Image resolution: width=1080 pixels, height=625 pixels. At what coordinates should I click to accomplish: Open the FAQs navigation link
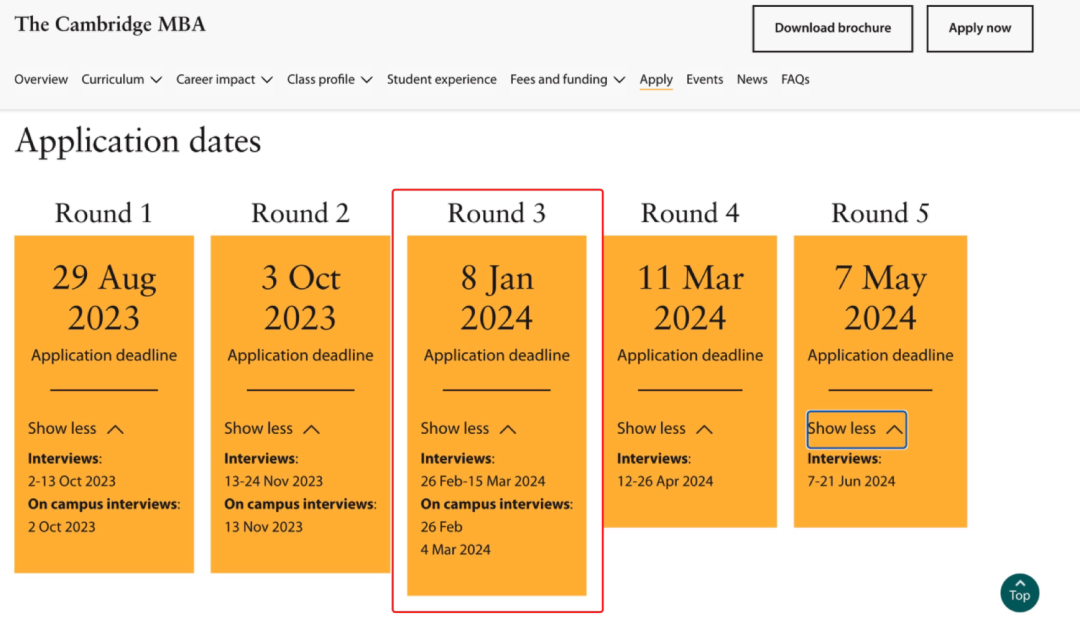pos(795,79)
